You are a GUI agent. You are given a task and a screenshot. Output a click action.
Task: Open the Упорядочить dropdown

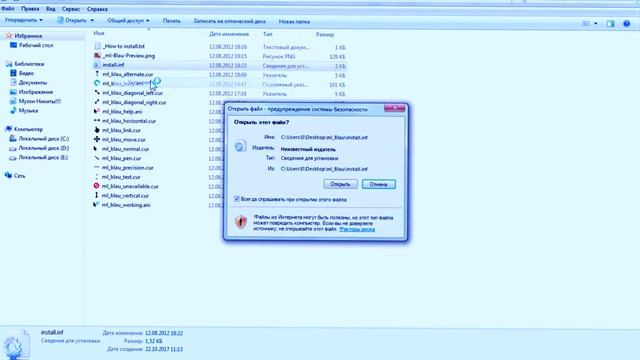click(24, 20)
